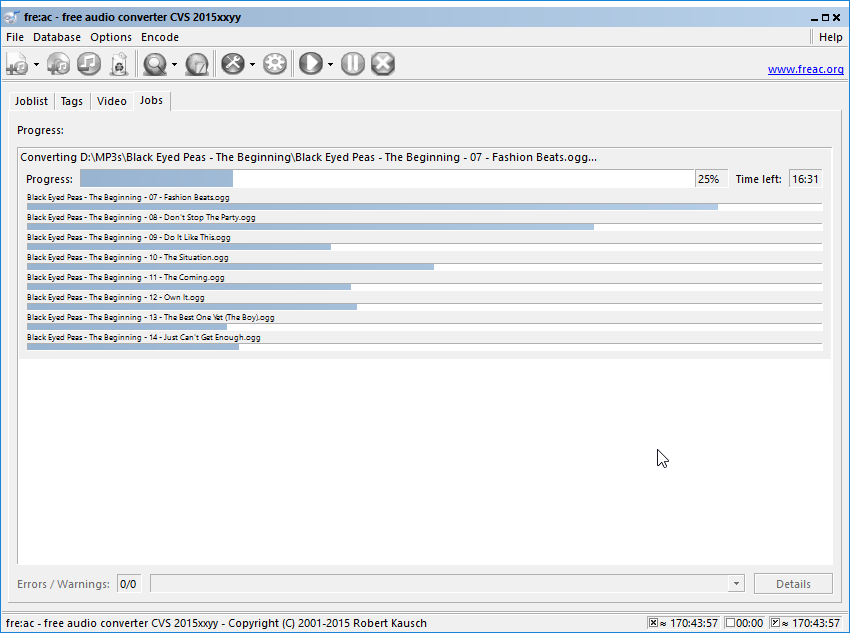Image resolution: width=850 pixels, height=633 pixels.
Task: Maximize the fre:ac window
Action: [825, 18]
